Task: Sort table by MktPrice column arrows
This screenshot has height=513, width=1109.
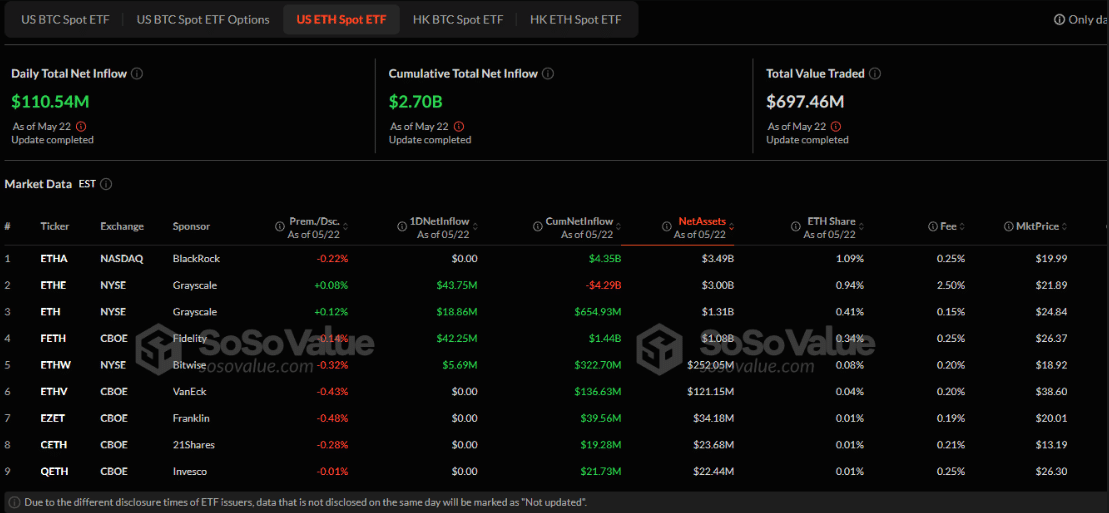Action: [1065, 227]
